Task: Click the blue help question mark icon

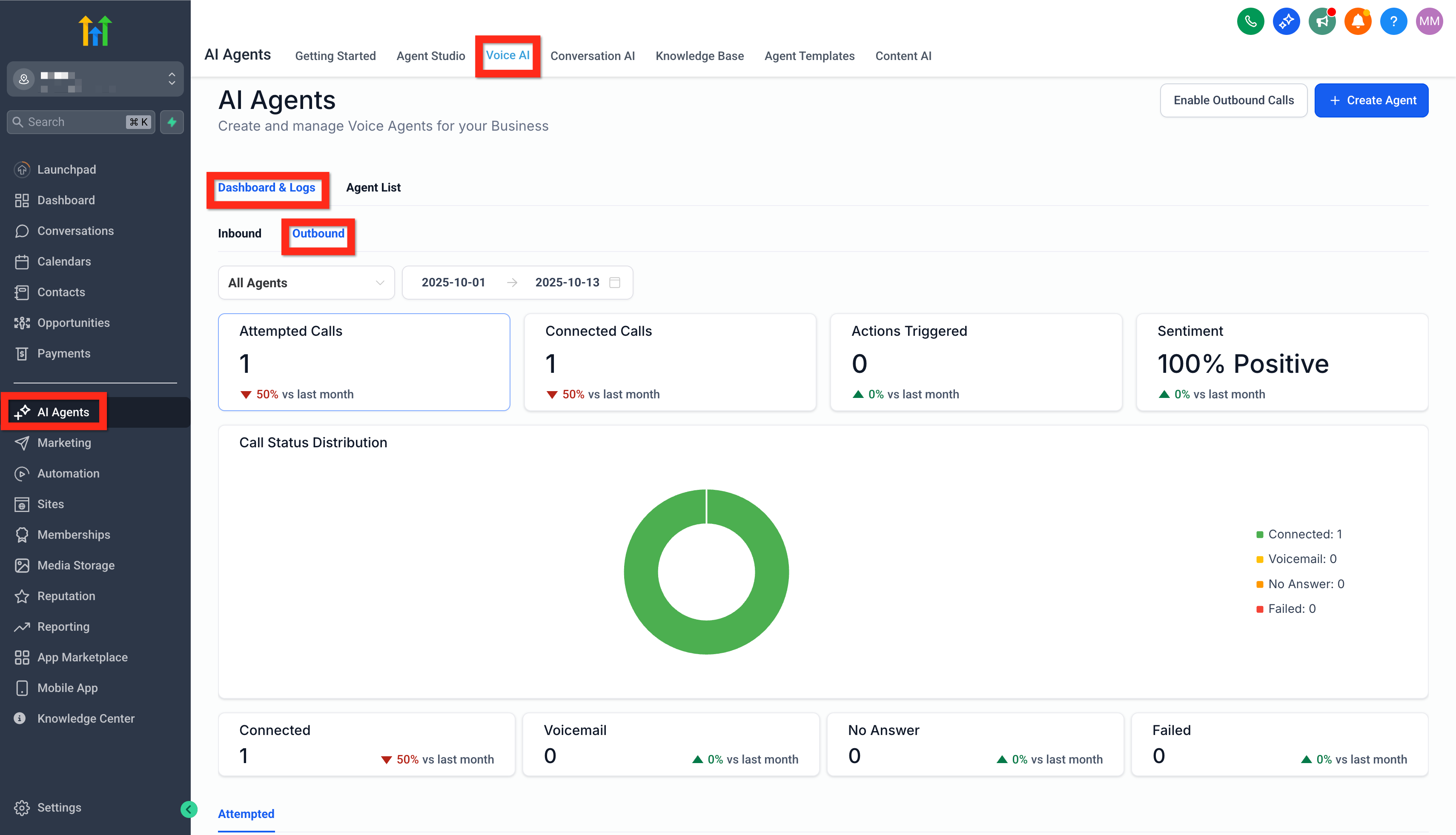Action: pyautogui.click(x=1393, y=22)
